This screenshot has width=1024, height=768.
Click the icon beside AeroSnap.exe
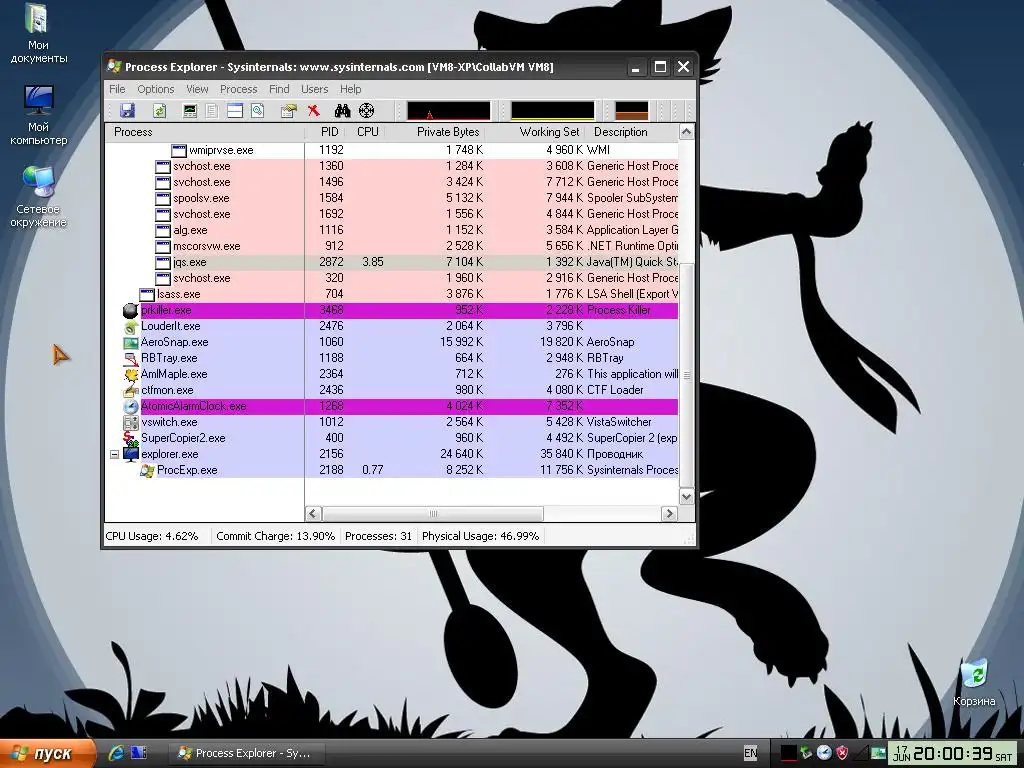[x=131, y=342]
